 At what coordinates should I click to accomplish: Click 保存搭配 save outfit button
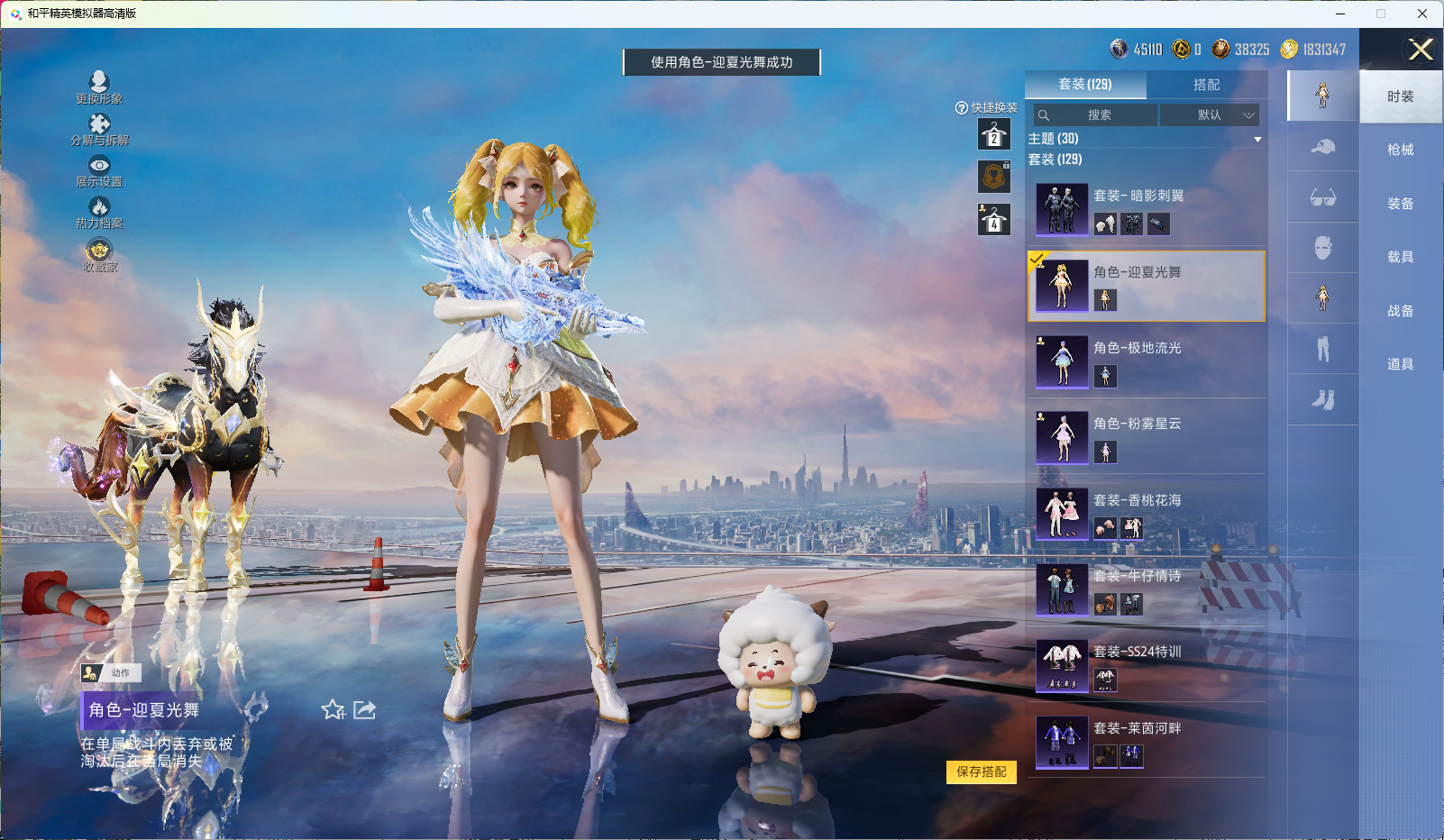coord(982,772)
